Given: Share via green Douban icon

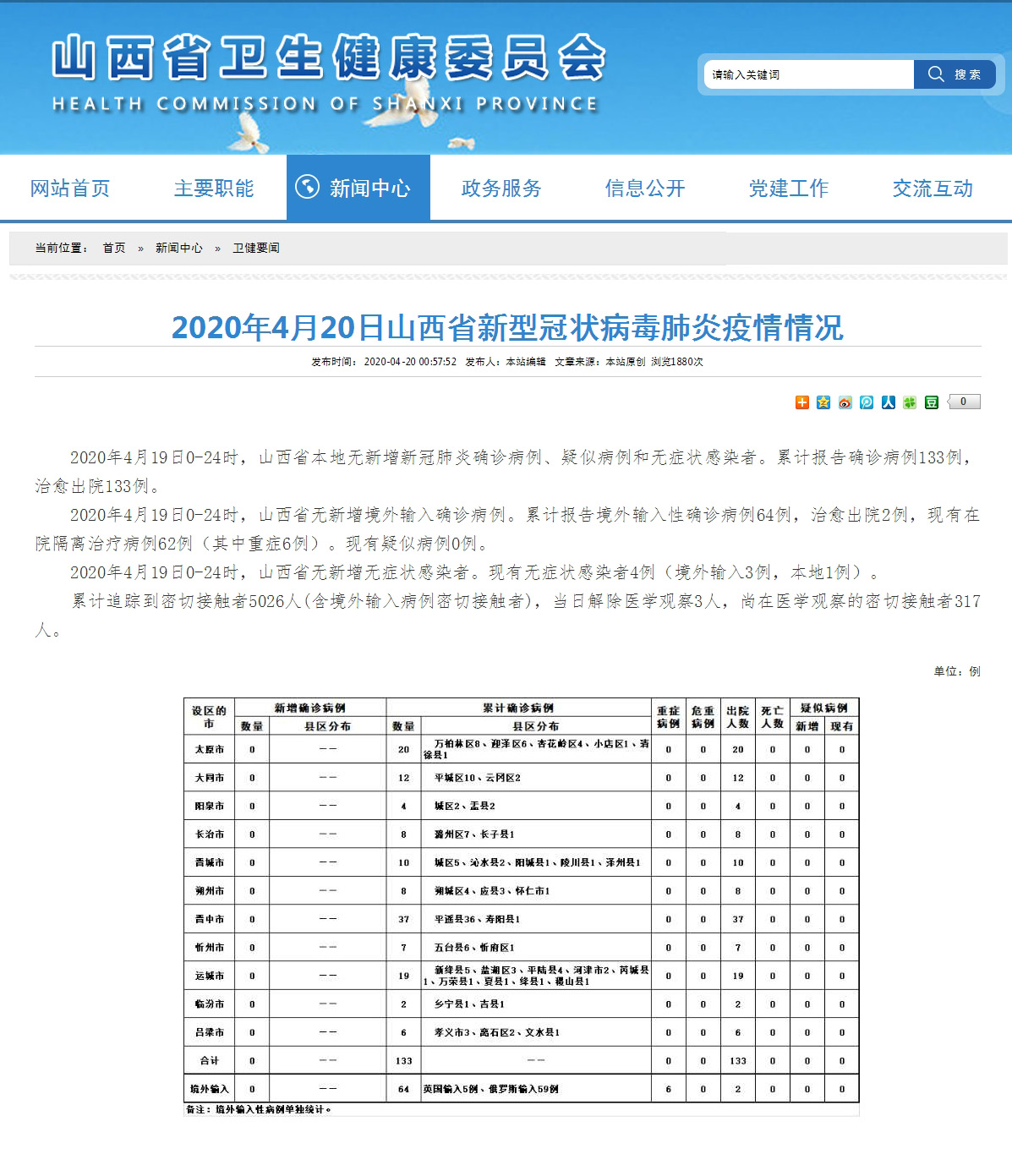Looking at the screenshot, I should coord(932,402).
